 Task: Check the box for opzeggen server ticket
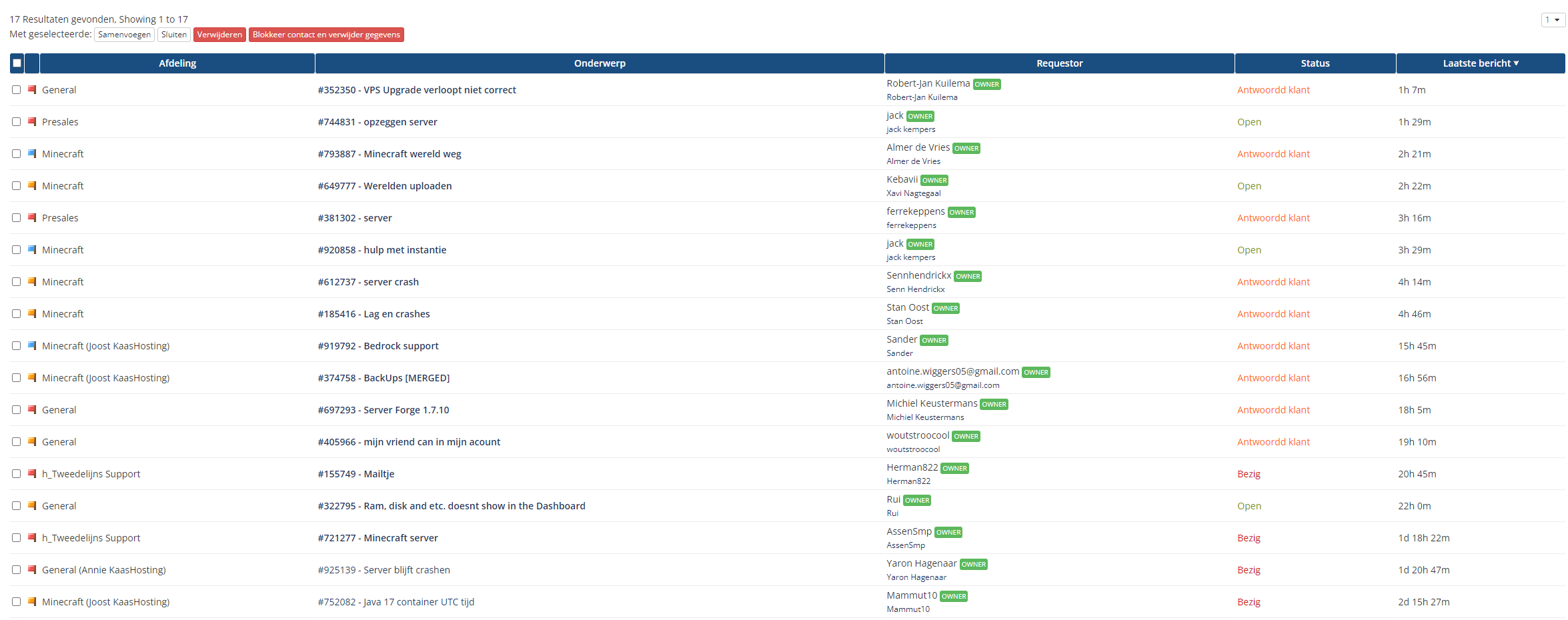[17, 121]
